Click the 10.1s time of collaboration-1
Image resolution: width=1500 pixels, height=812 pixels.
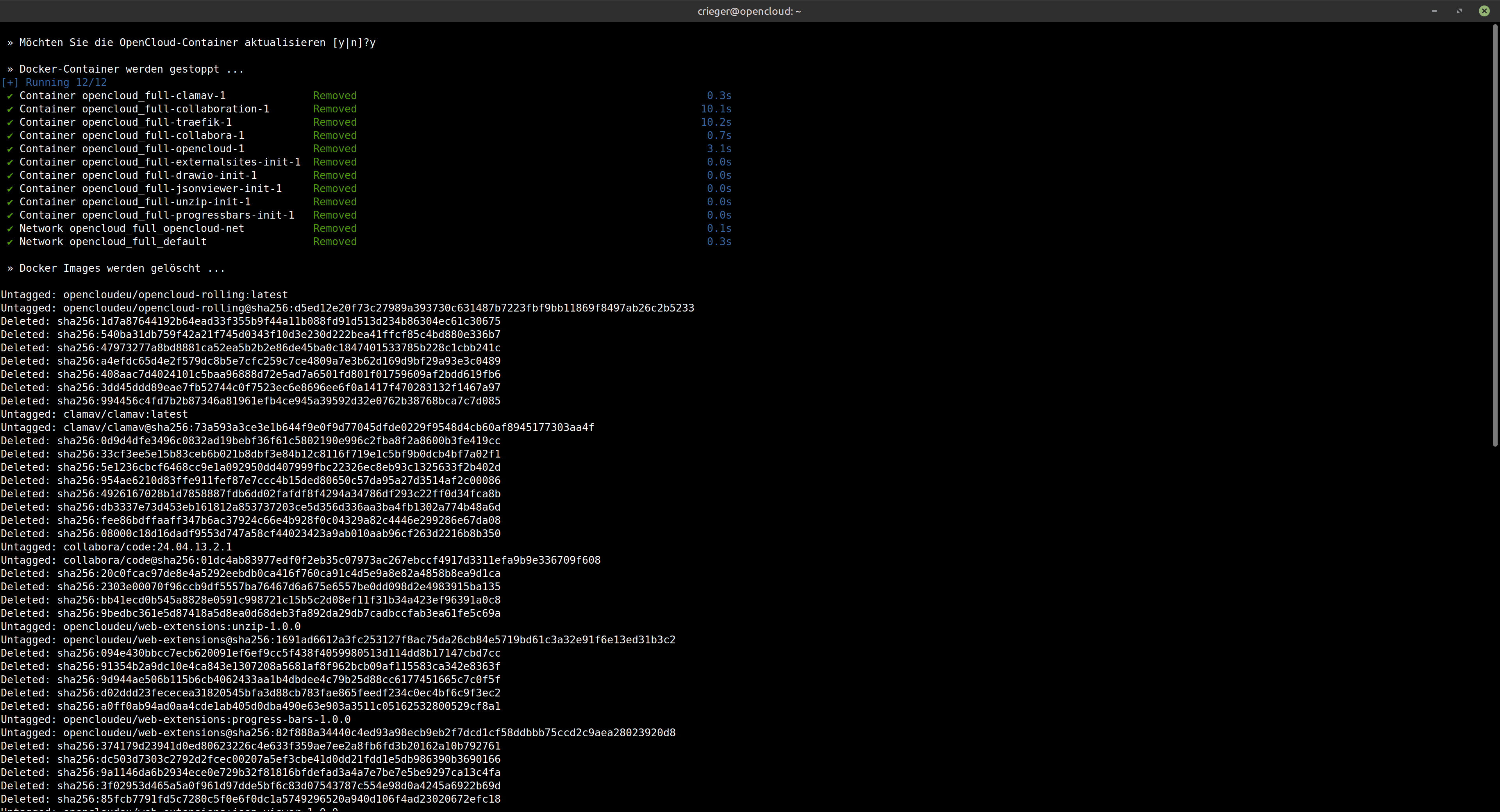click(x=716, y=109)
